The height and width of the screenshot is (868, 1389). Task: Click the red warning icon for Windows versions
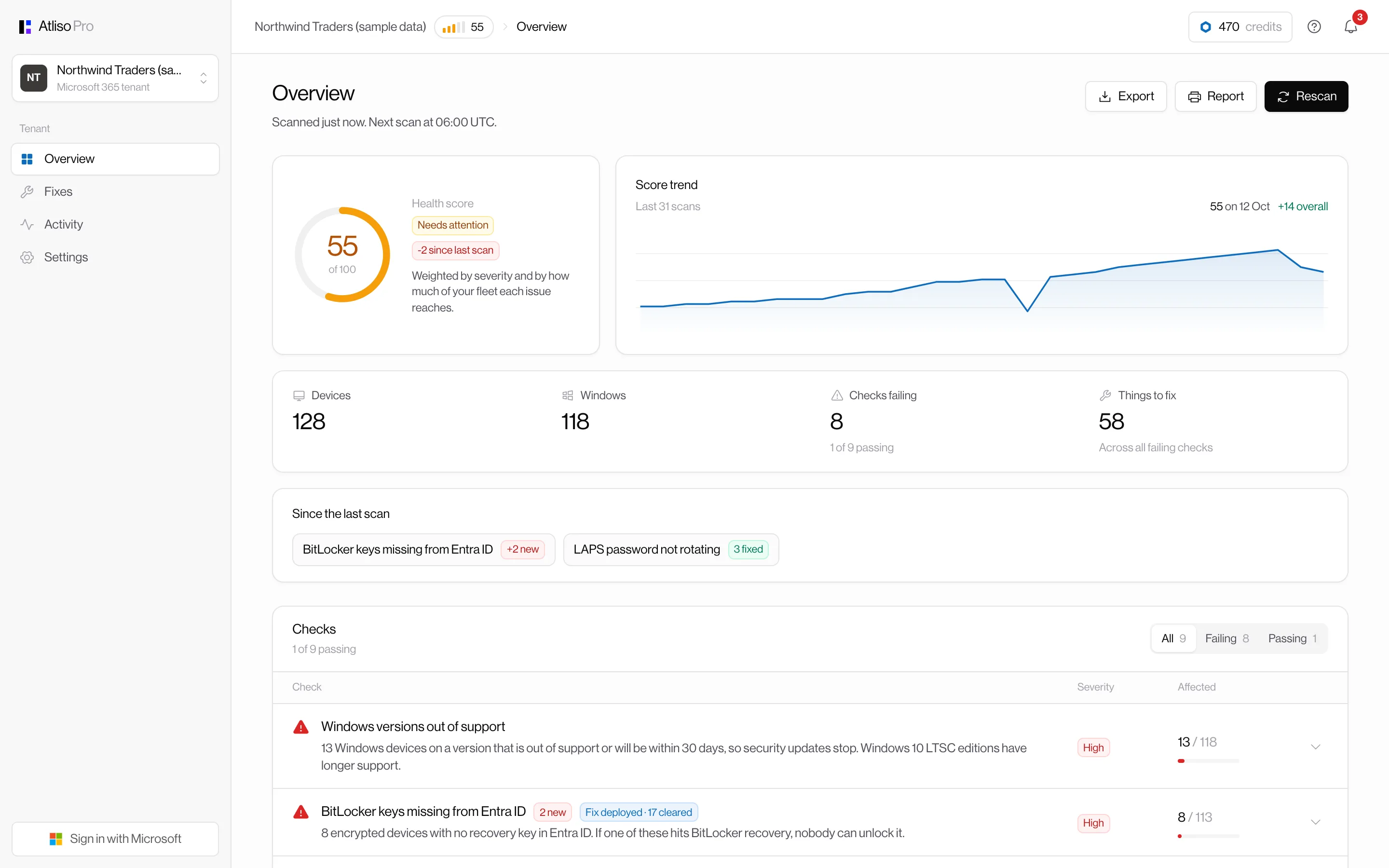pyautogui.click(x=301, y=727)
